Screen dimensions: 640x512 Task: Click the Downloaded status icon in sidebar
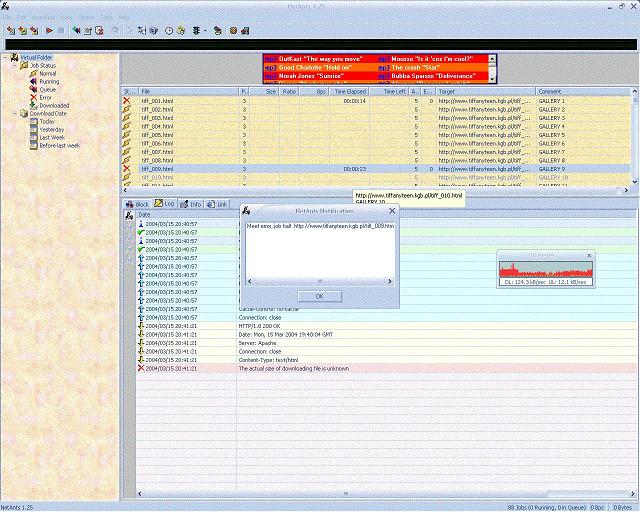(33, 105)
